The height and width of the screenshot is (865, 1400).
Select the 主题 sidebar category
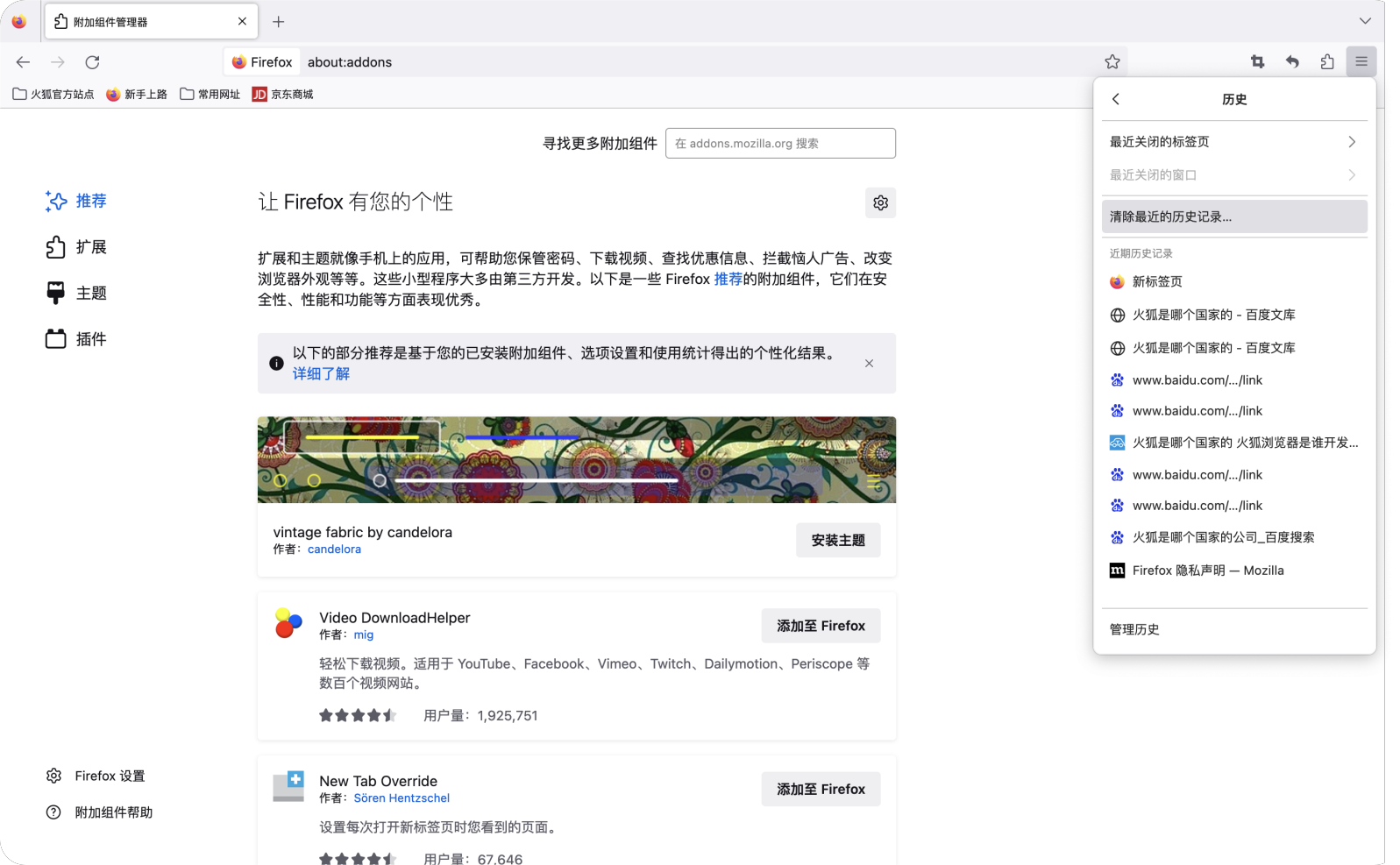(76, 293)
